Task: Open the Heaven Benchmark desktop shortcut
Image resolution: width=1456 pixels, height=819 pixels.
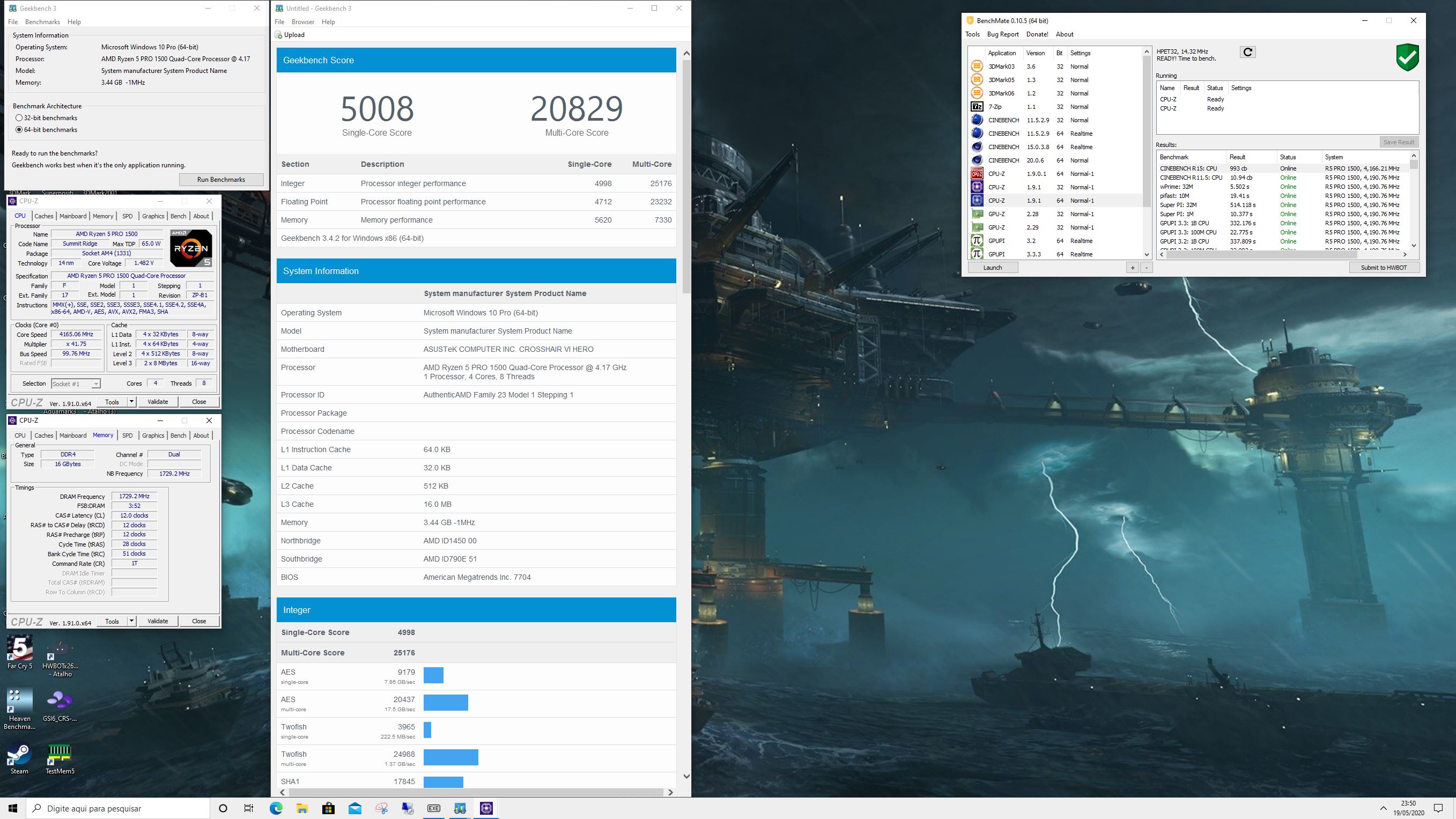Action: pyautogui.click(x=20, y=709)
